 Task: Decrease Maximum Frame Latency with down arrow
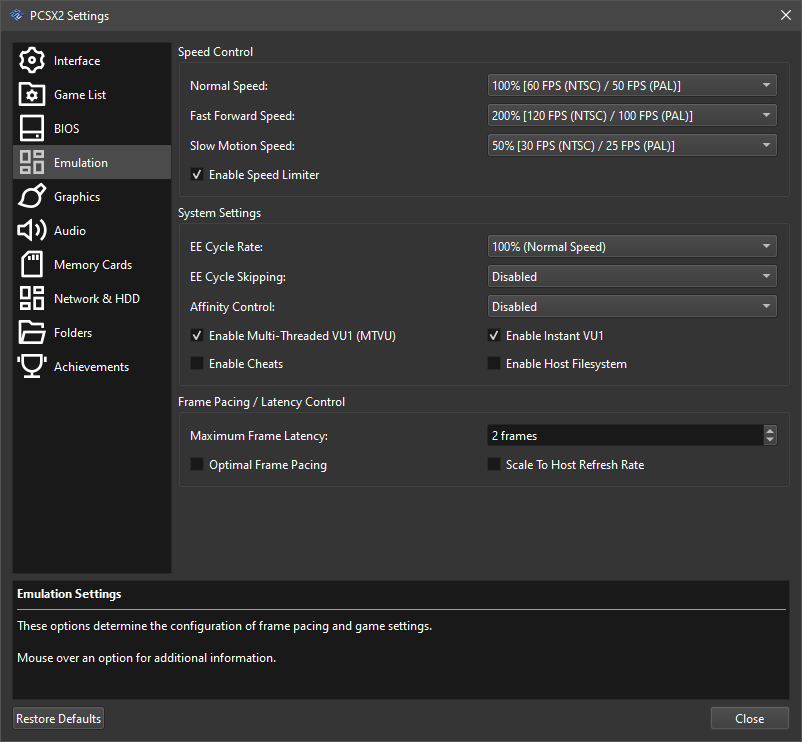click(x=770, y=440)
